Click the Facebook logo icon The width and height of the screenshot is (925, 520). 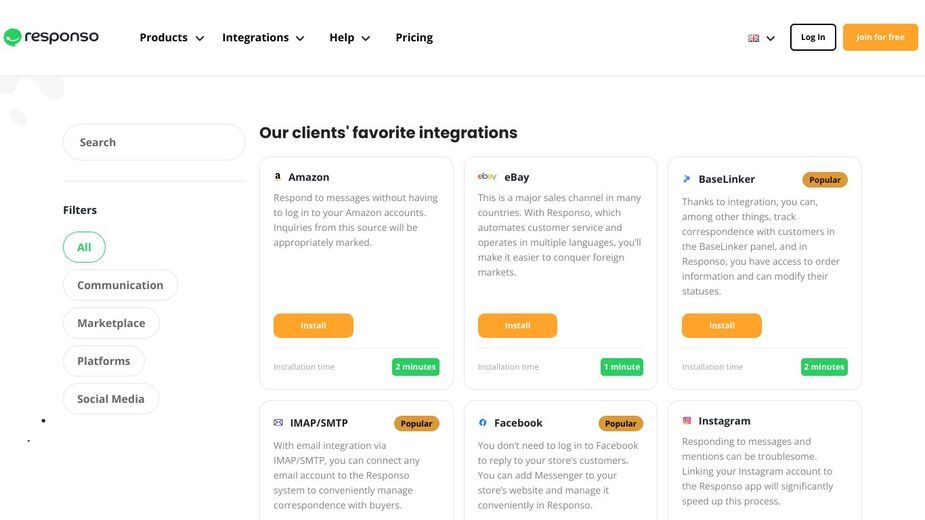coord(483,423)
